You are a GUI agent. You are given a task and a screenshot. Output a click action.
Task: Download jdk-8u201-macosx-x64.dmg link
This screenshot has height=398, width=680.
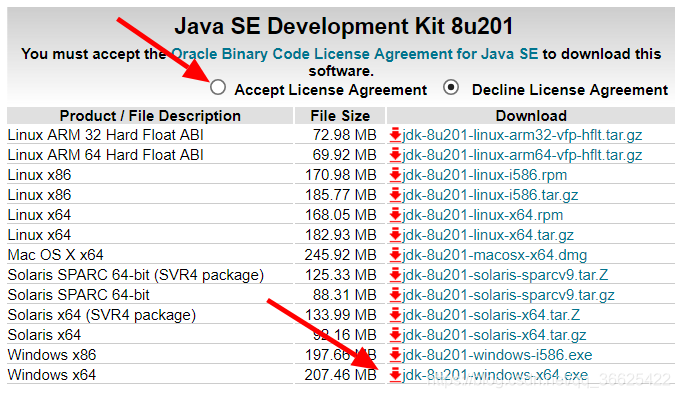495,254
